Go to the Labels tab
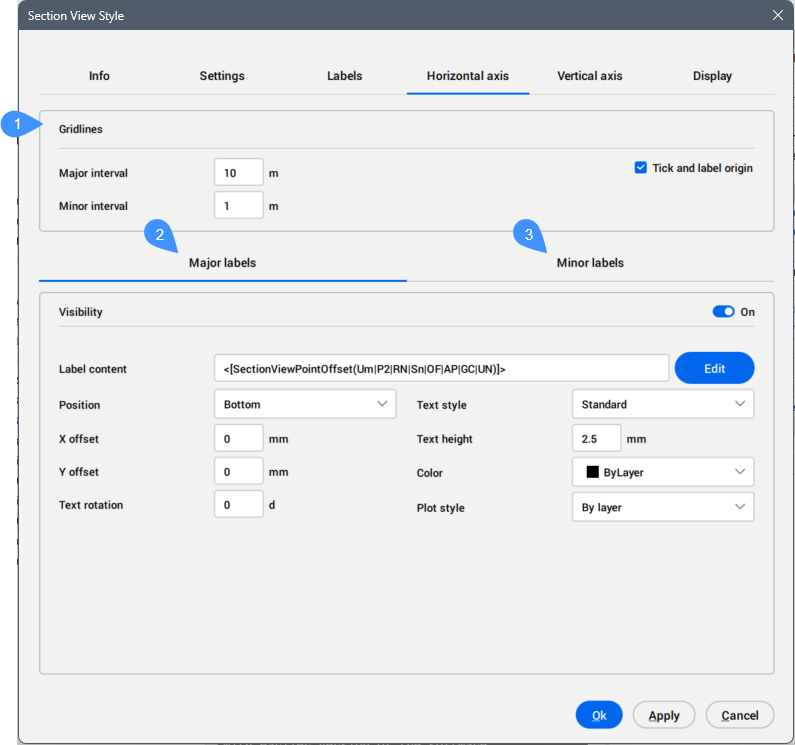 click(x=345, y=76)
